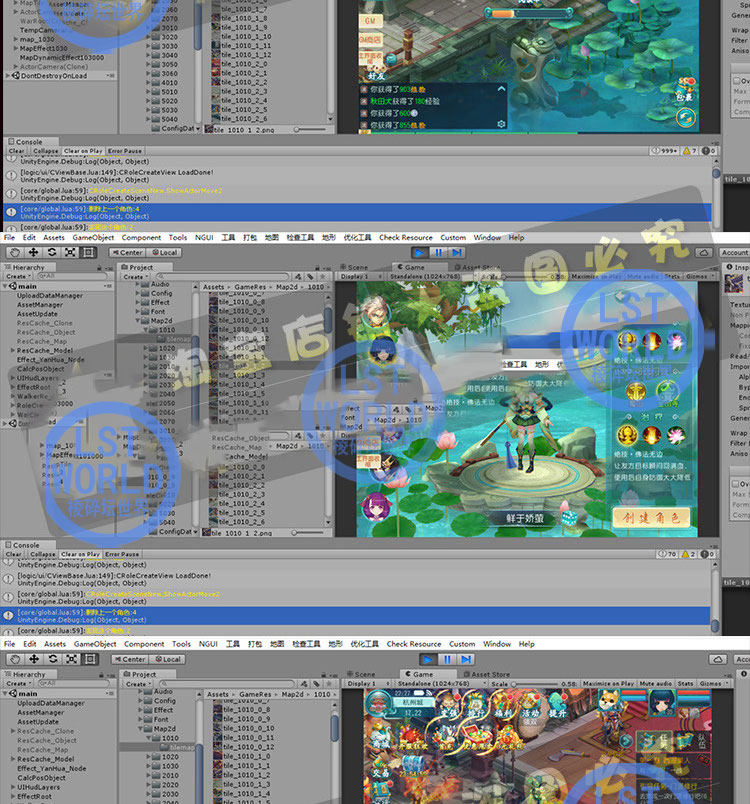750x804 pixels.
Task: Click the Step button in middle editor
Action: pyautogui.click(x=457, y=252)
